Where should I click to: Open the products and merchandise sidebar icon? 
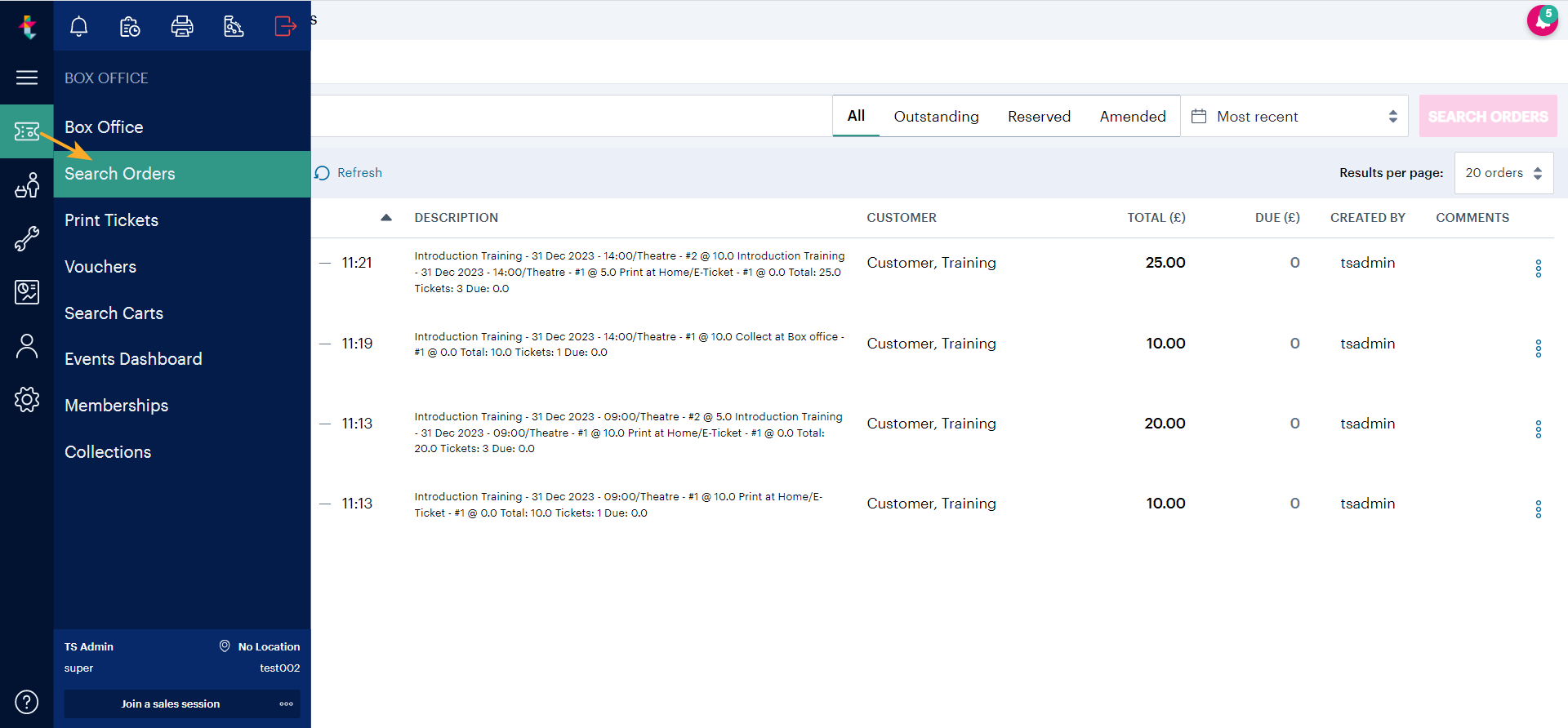pyautogui.click(x=27, y=185)
